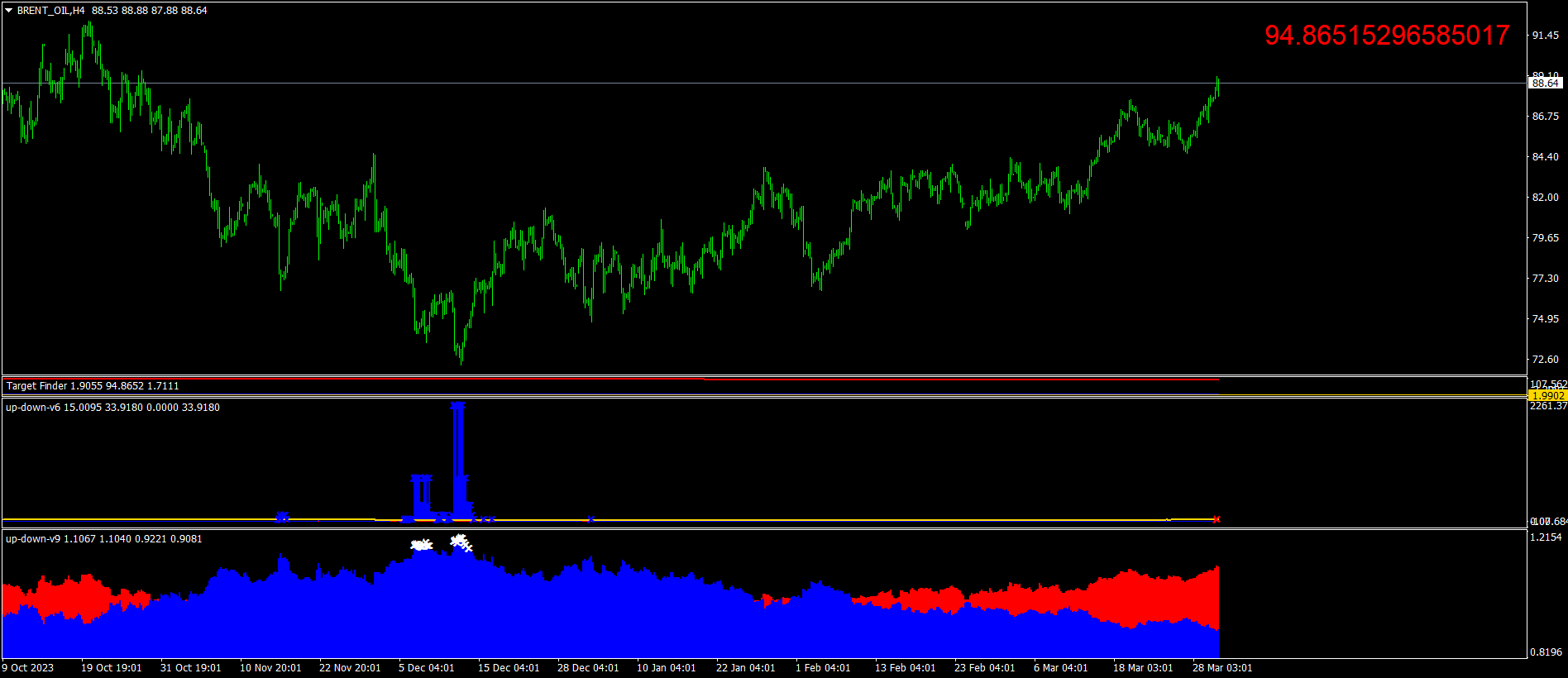The width and height of the screenshot is (1568, 678).
Task: Click the OHLC values 88.53 88.88 87.88 88.64
Action: [150, 11]
